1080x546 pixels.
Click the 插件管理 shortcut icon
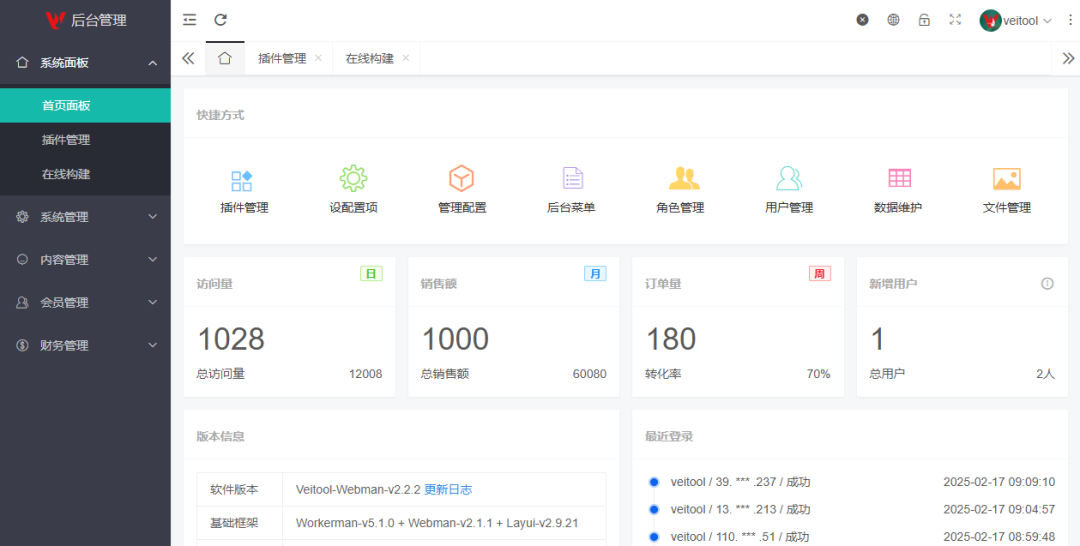tap(242, 180)
